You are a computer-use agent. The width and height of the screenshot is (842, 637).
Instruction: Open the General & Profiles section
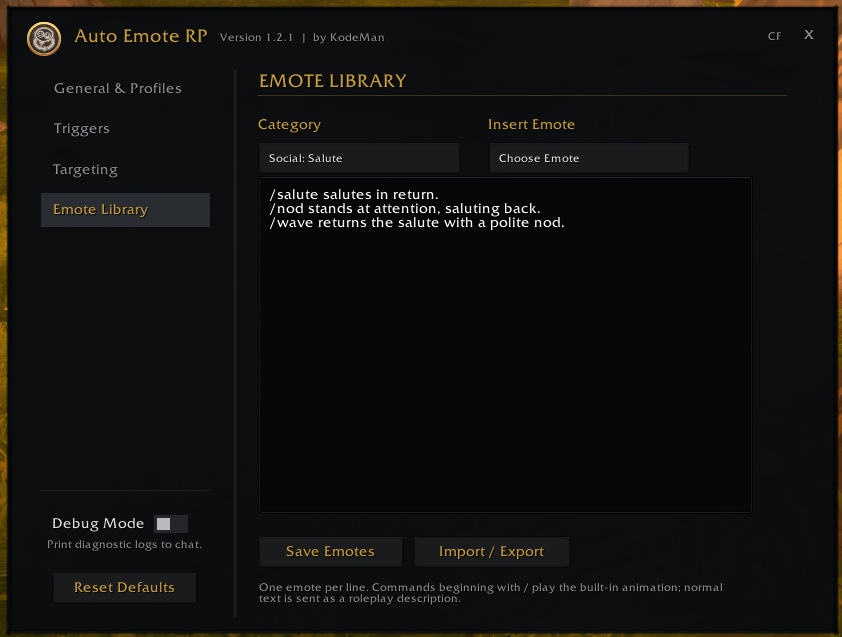(118, 88)
